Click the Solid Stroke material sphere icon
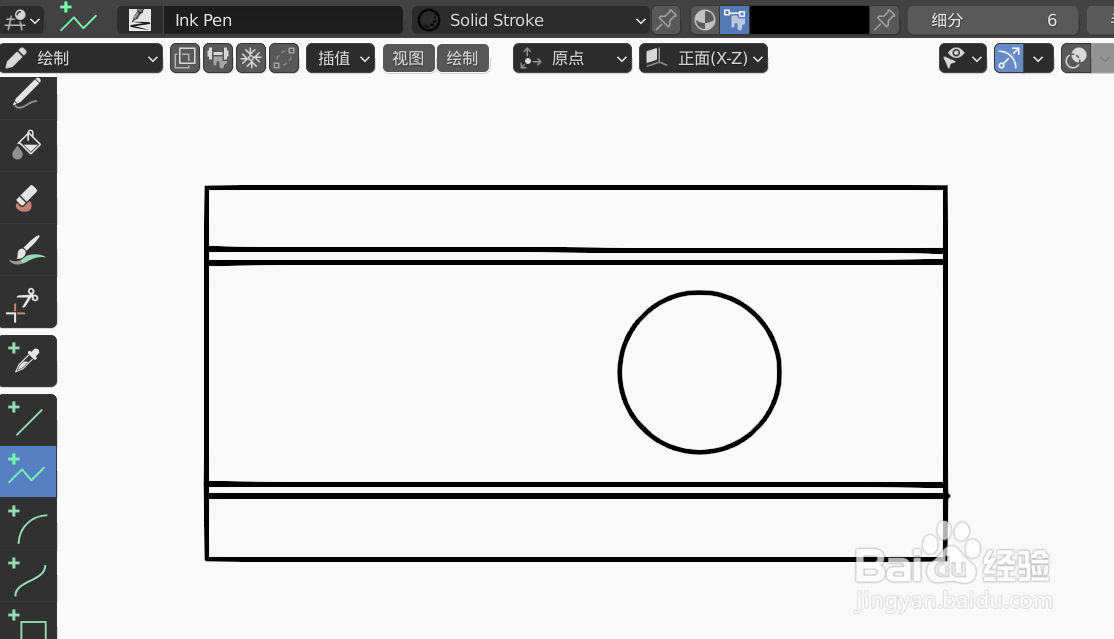Screen dimensions: 1114x639 coord(428,20)
